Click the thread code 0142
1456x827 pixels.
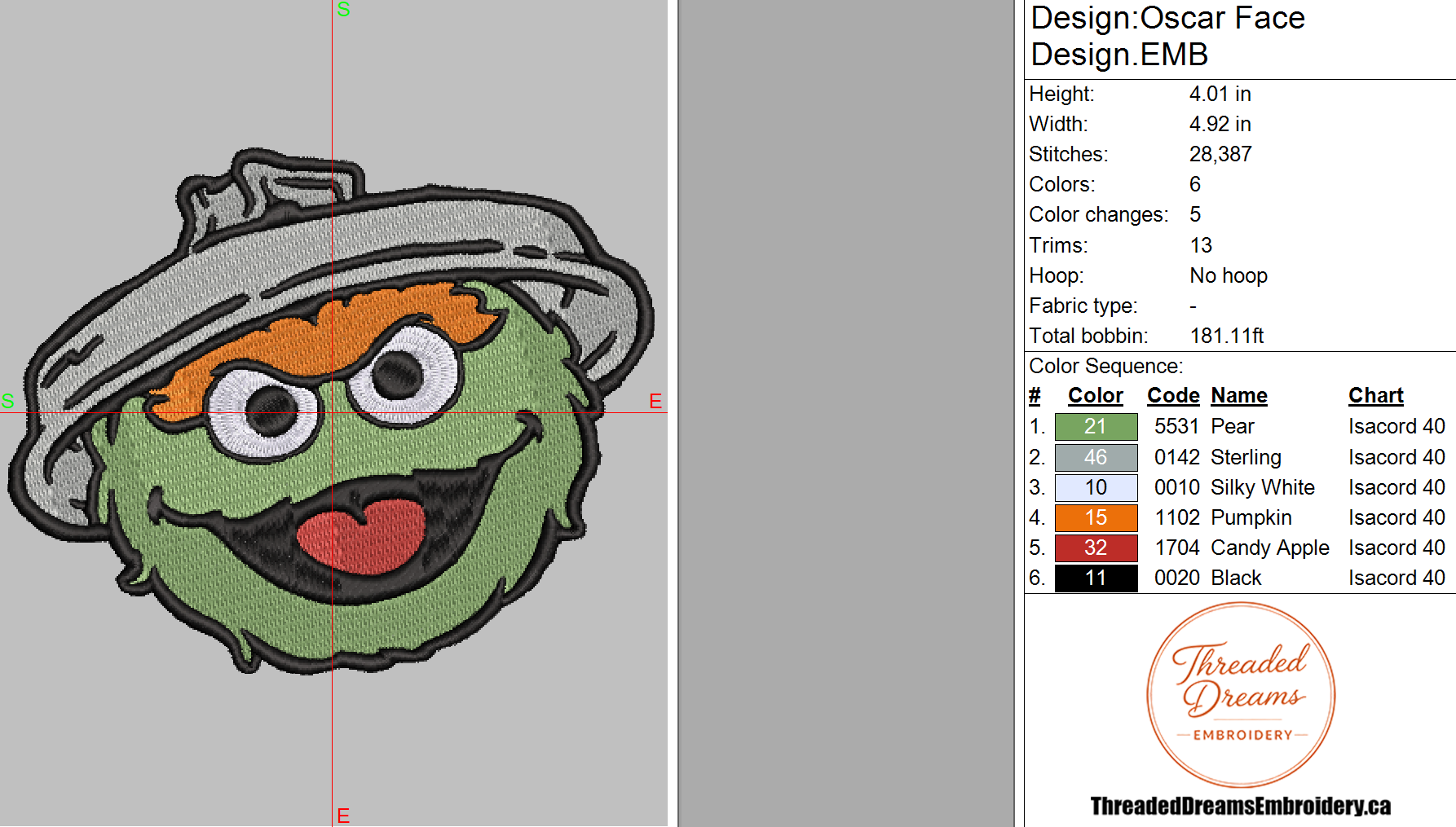tap(1176, 457)
